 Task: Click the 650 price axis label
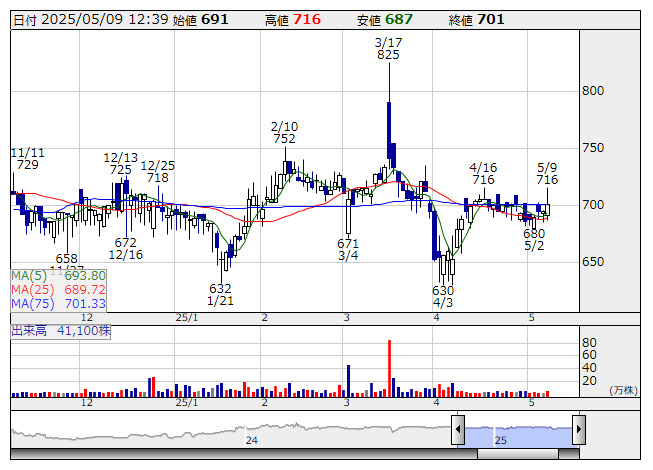pos(593,262)
